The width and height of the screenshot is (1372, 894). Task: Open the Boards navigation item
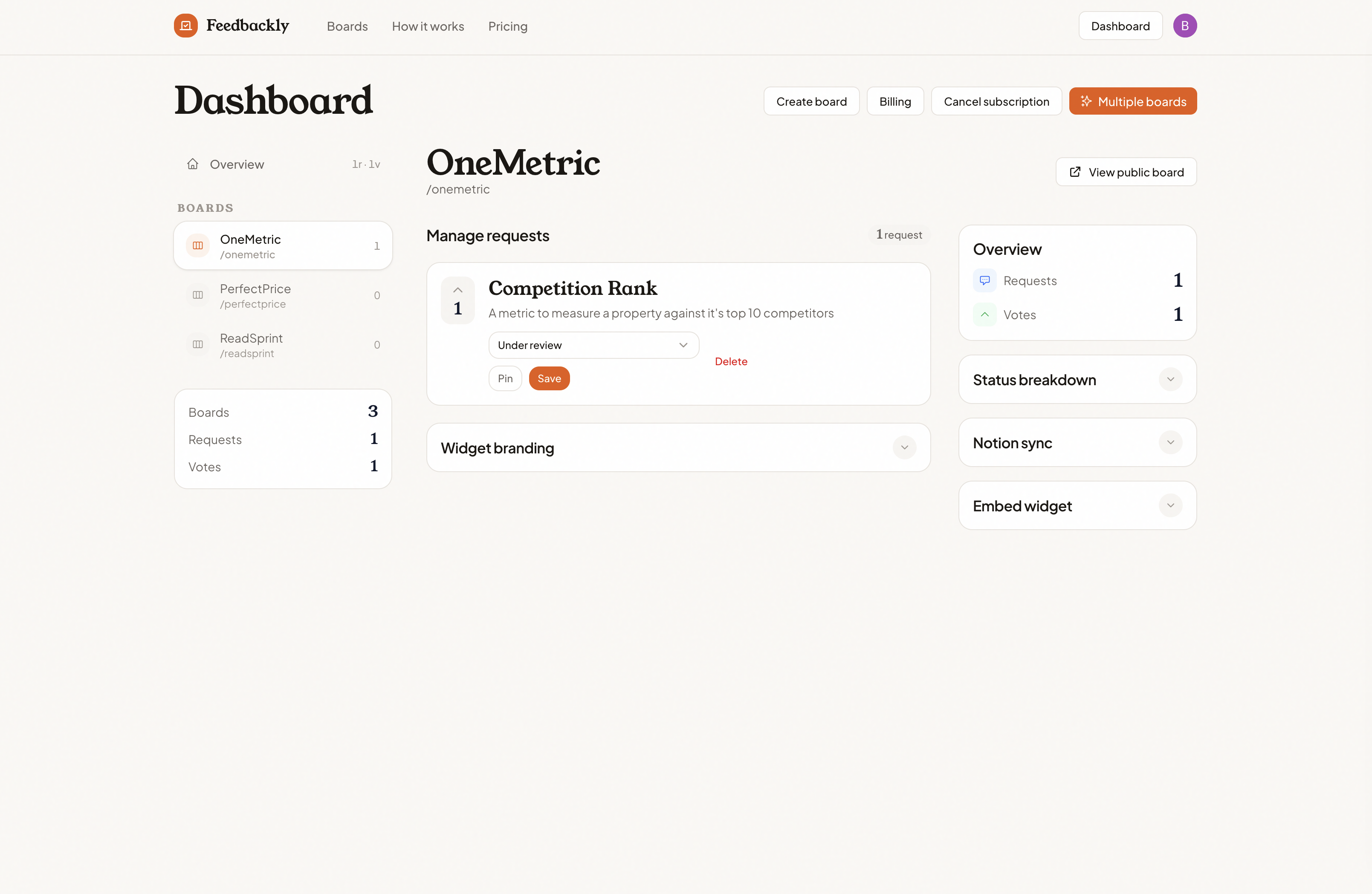coord(347,26)
